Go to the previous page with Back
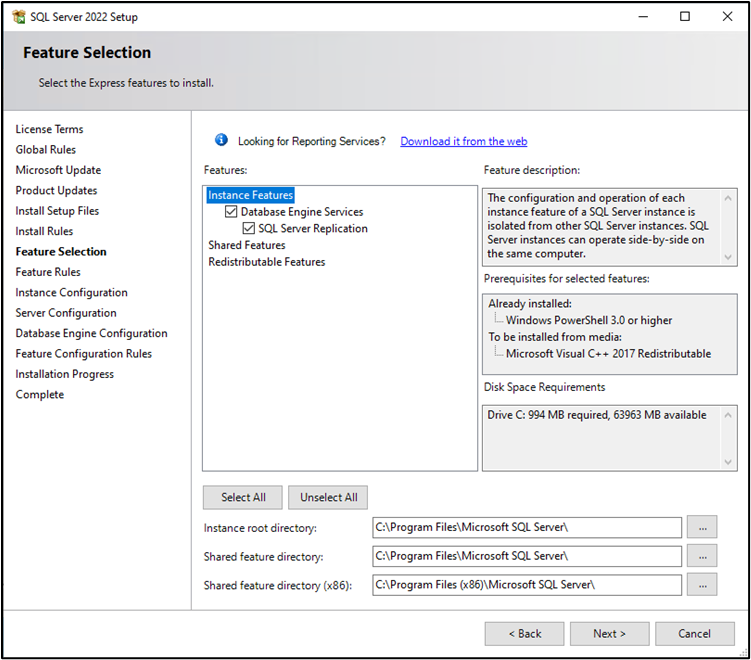Image resolution: width=751 pixels, height=660 pixels. coord(524,634)
